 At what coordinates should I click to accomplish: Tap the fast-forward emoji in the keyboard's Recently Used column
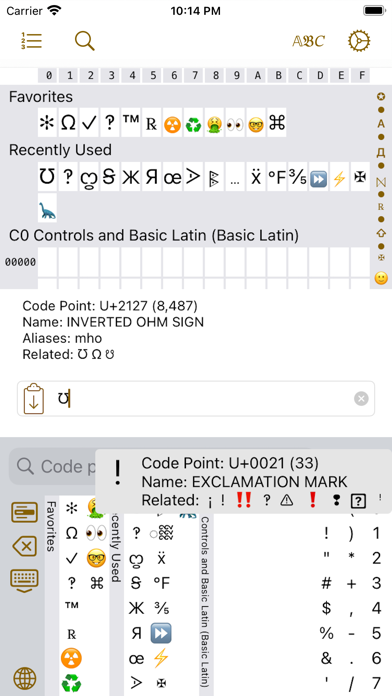[x=161, y=633]
